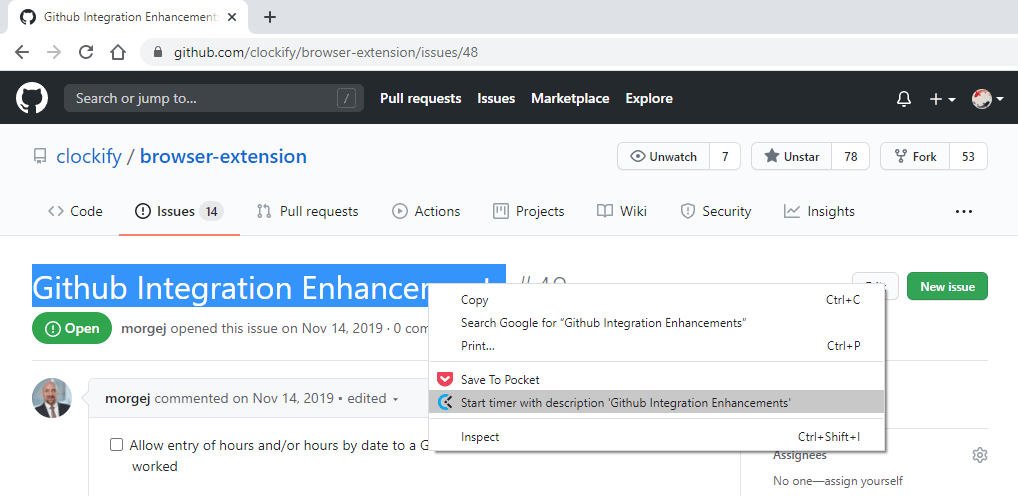Switch to the Projects tab
This screenshot has width=1018, height=496.
528,212
